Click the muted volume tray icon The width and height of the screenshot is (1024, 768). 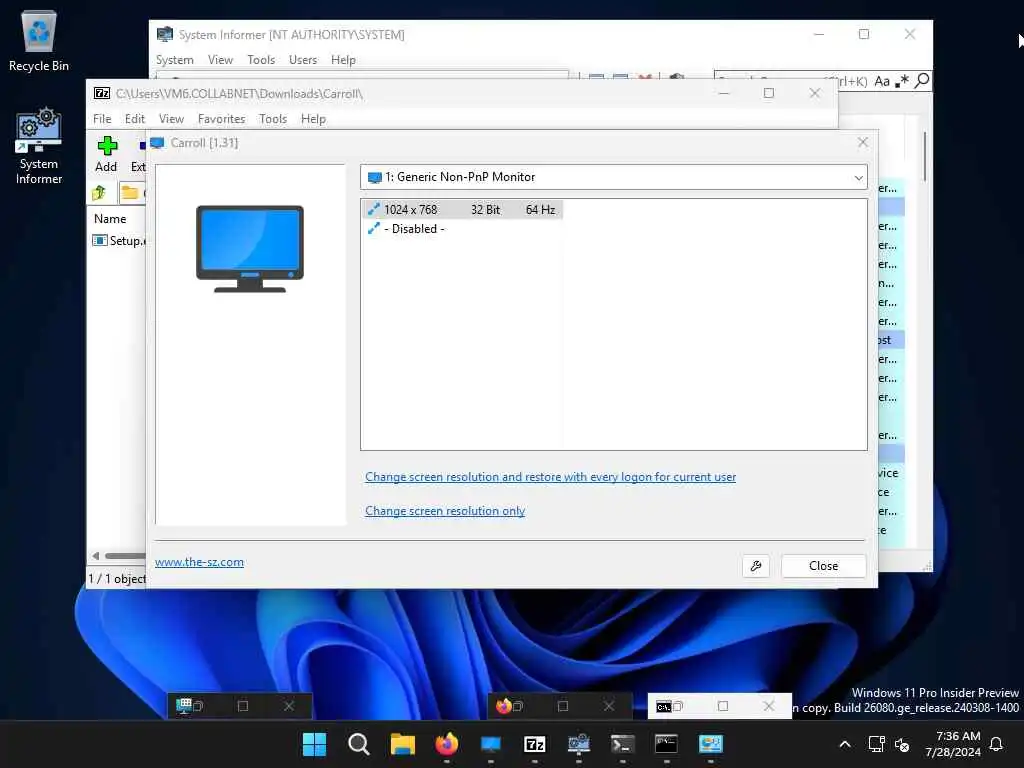pyautogui.click(x=902, y=744)
